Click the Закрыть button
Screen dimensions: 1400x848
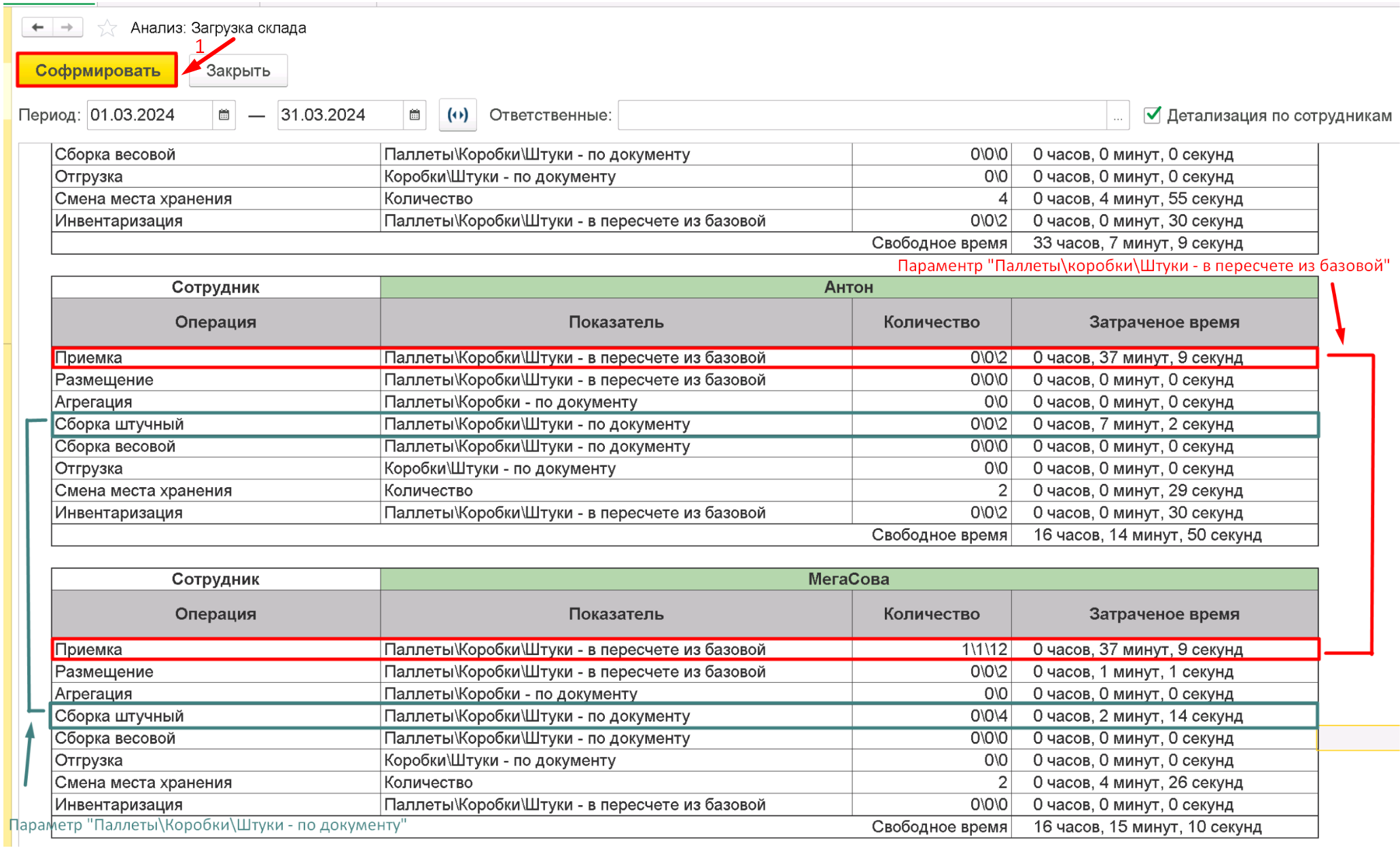coord(238,71)
